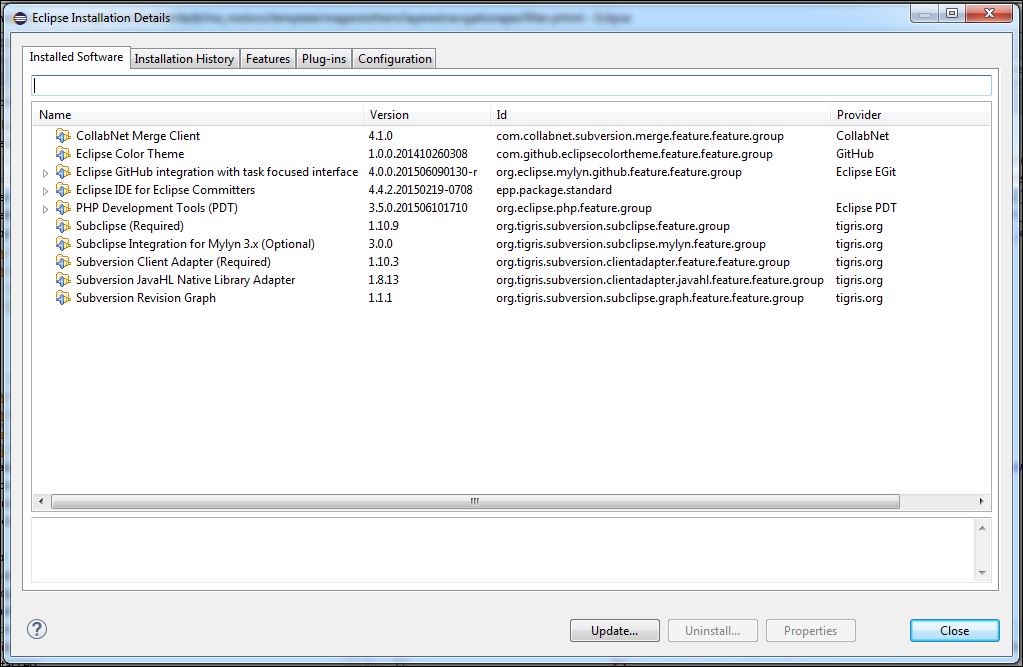The width and height of the screenshot is (1023, 667).
Task: Open the Installation History tab
Action: click(185, 59)
